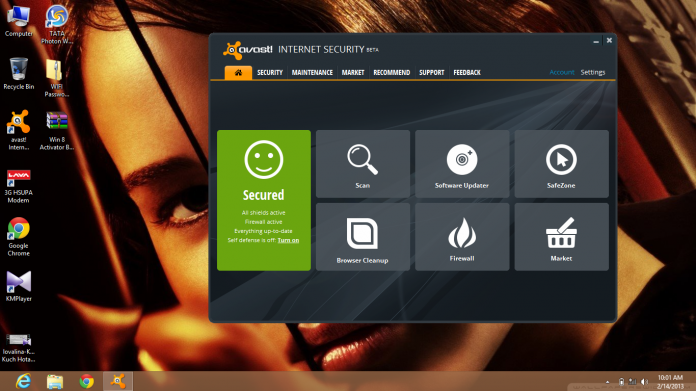The width and height of the screenshot is (696, 391).
Task: Open the MAINTENANCE tab
Action: pyautogui.click(x=312, y=72)
